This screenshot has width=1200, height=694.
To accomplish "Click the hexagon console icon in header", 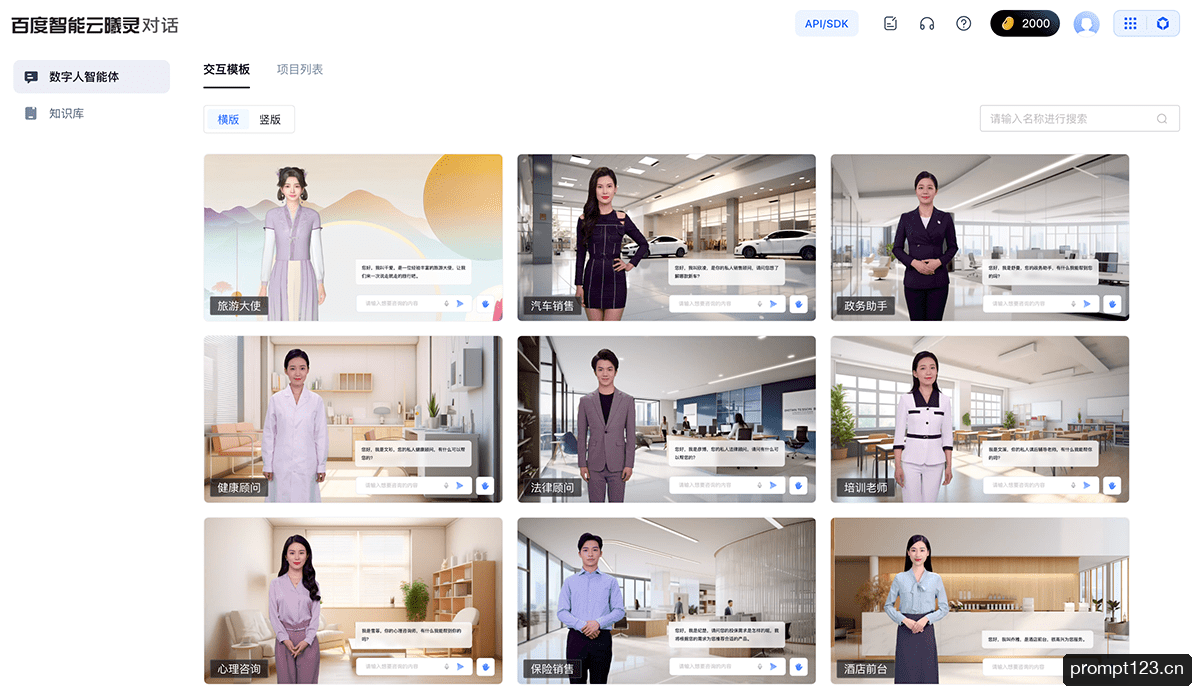I will (x=1163, y=24).
